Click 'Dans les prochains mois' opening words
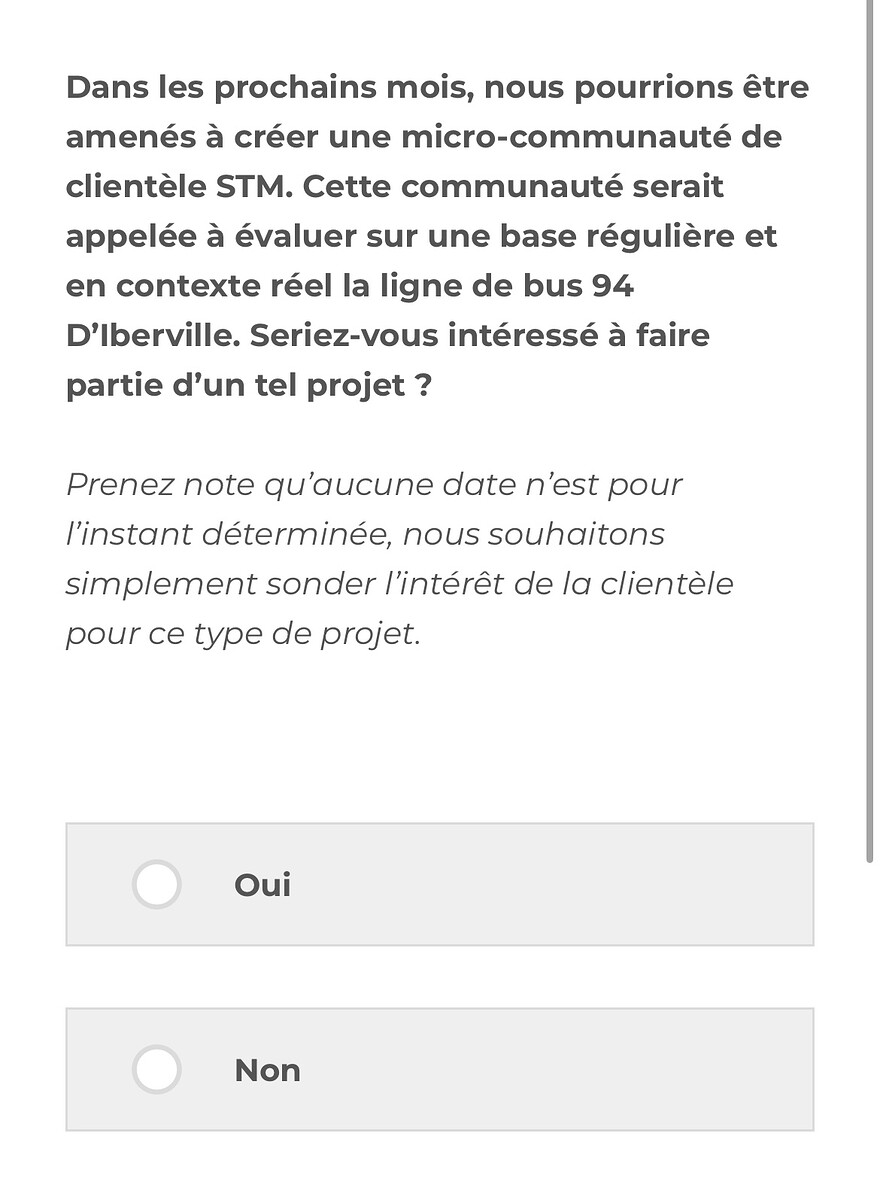This screenshot has height=1196, width=880. [x=271, y=87]
